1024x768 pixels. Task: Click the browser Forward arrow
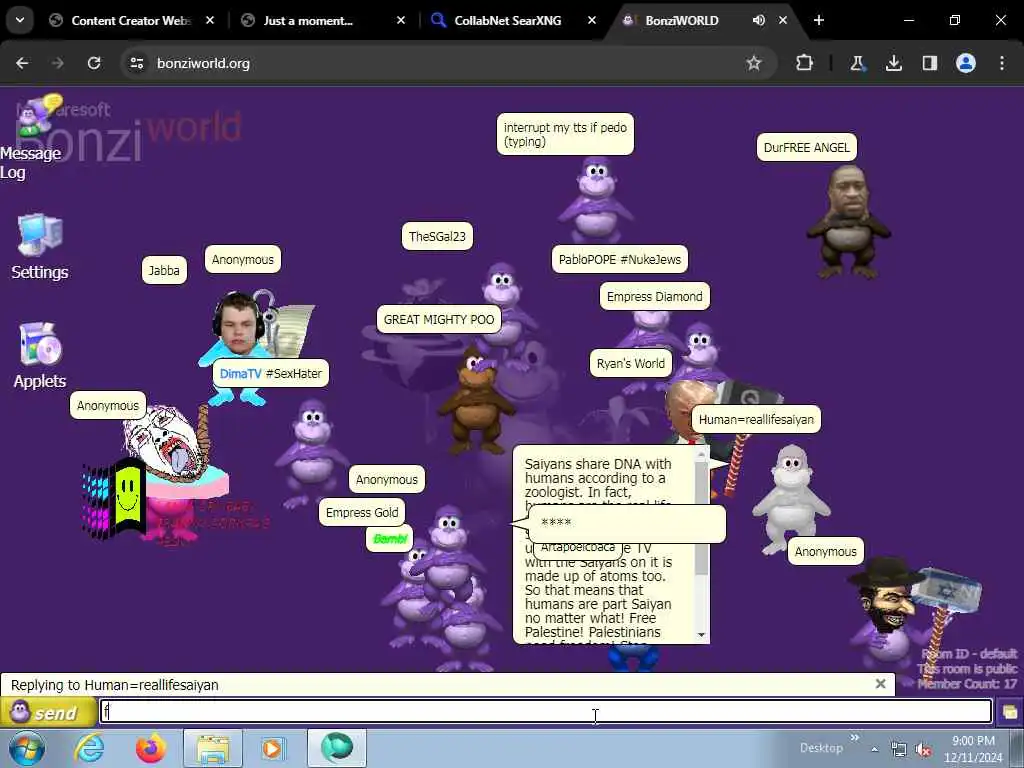click(x=58, y=63)
